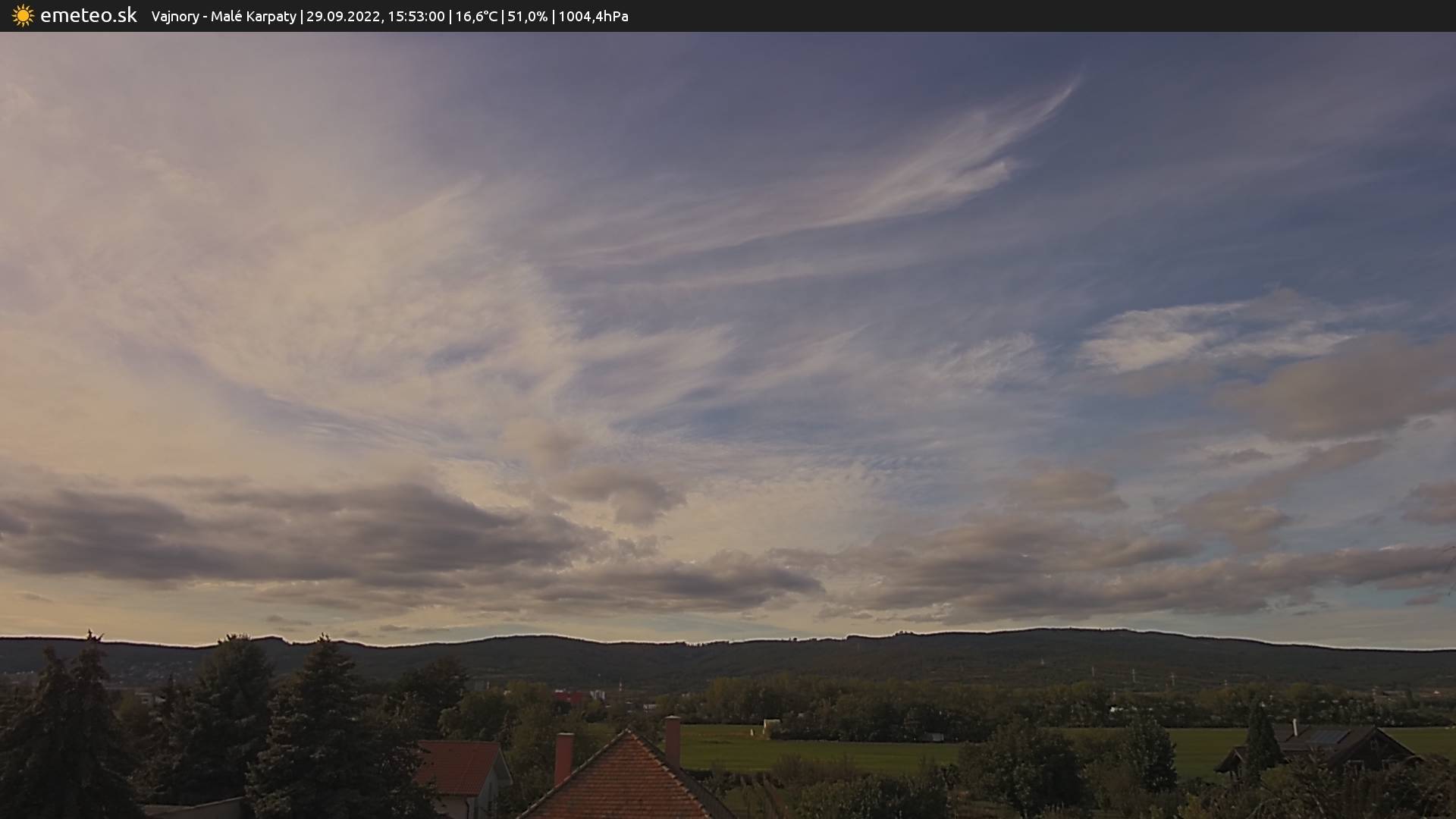
Task: Click the small white object in field
Action: coord(770,726)
